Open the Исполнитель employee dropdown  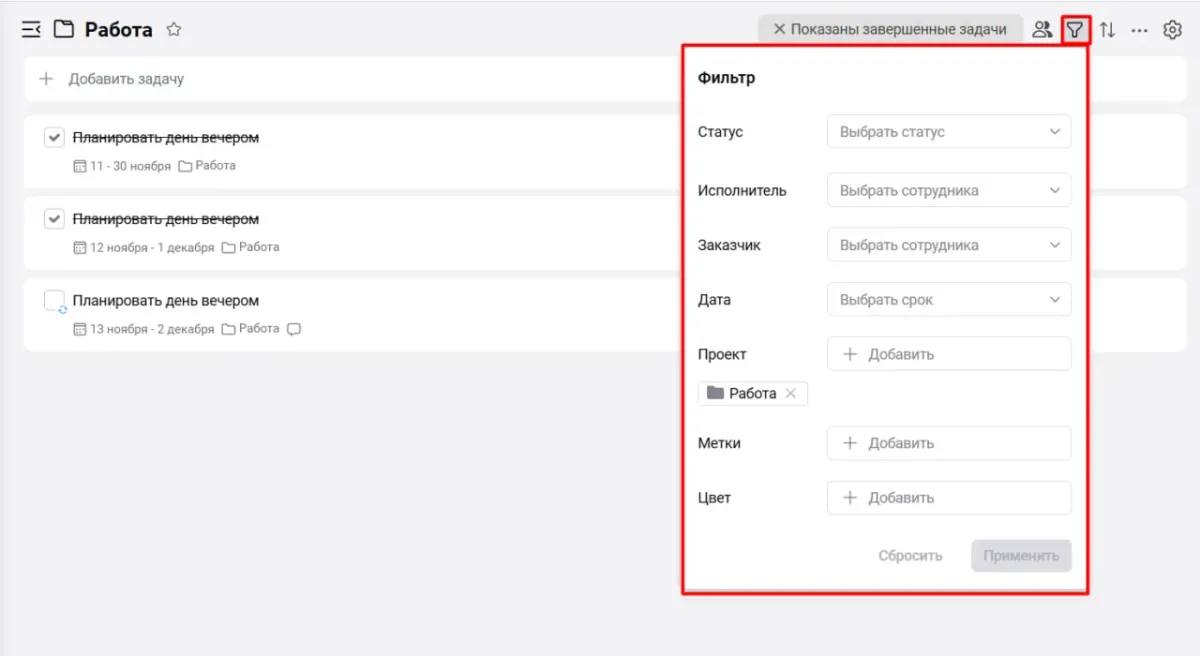948,191
